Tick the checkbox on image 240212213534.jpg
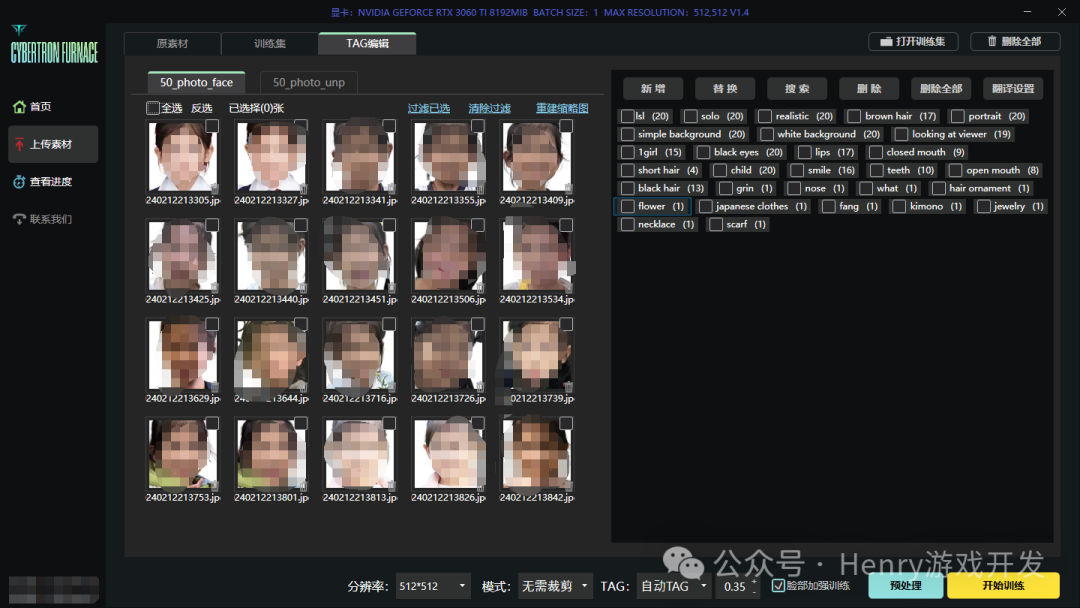The image size is (1080, 608). click(x=566, y=225)
